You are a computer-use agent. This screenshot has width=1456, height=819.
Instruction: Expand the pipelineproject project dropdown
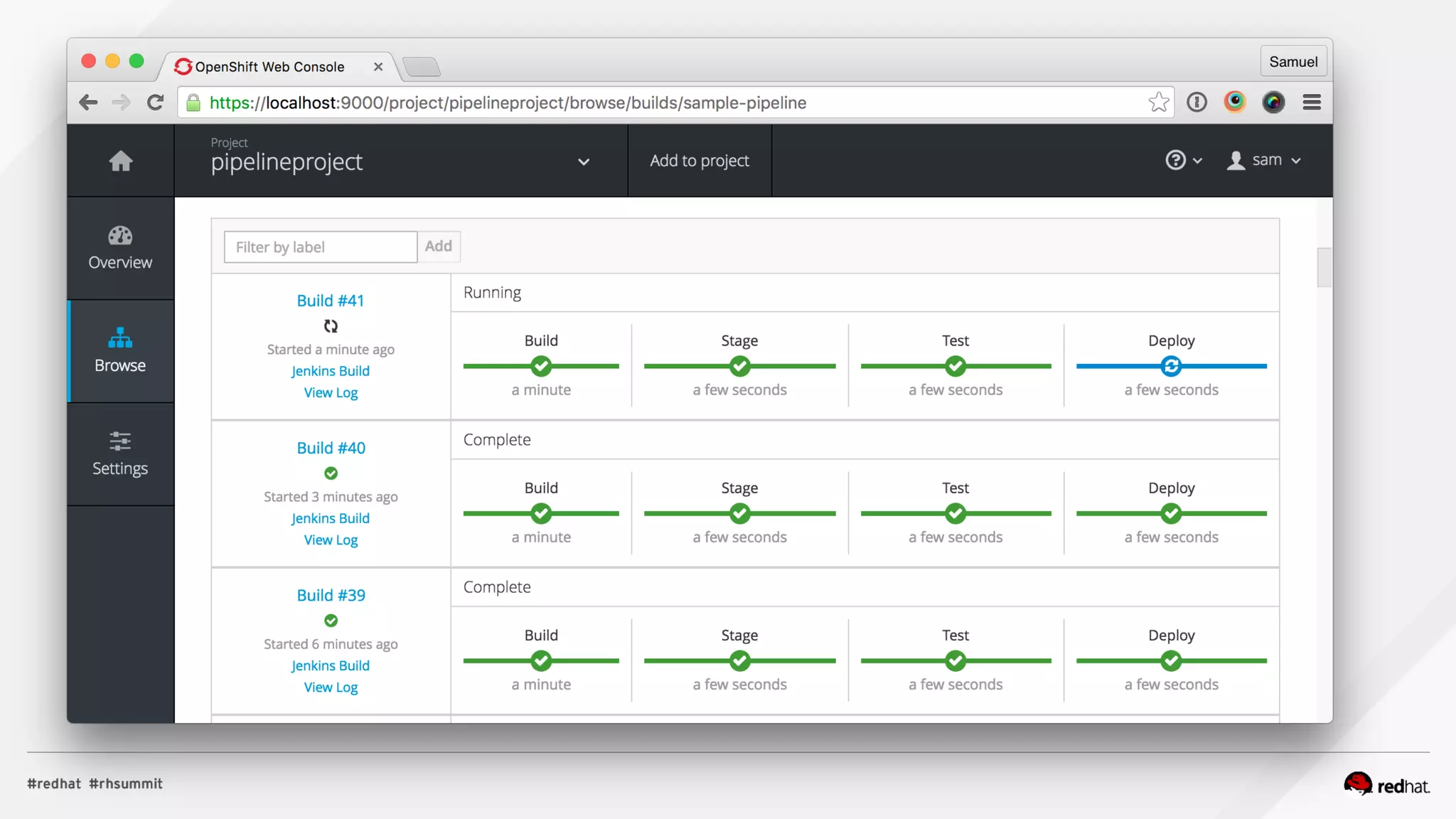583,161
